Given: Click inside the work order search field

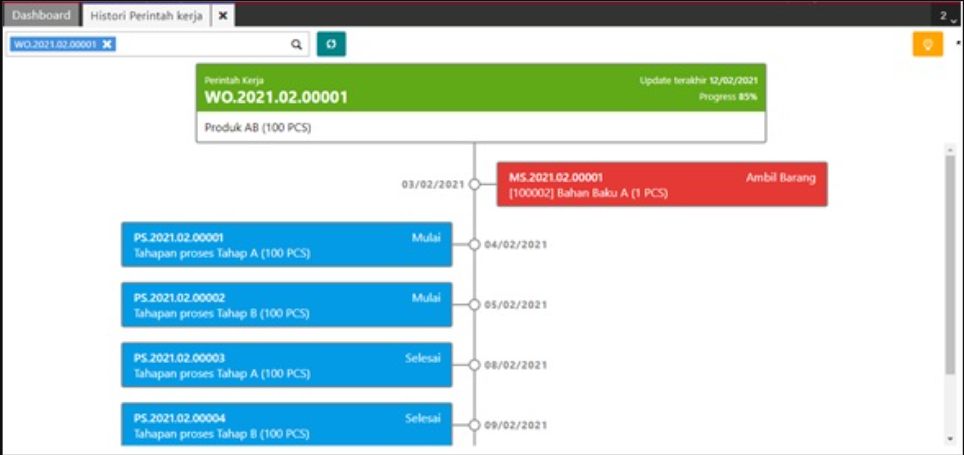Looking at the screenshot, I should coord(200,45).
